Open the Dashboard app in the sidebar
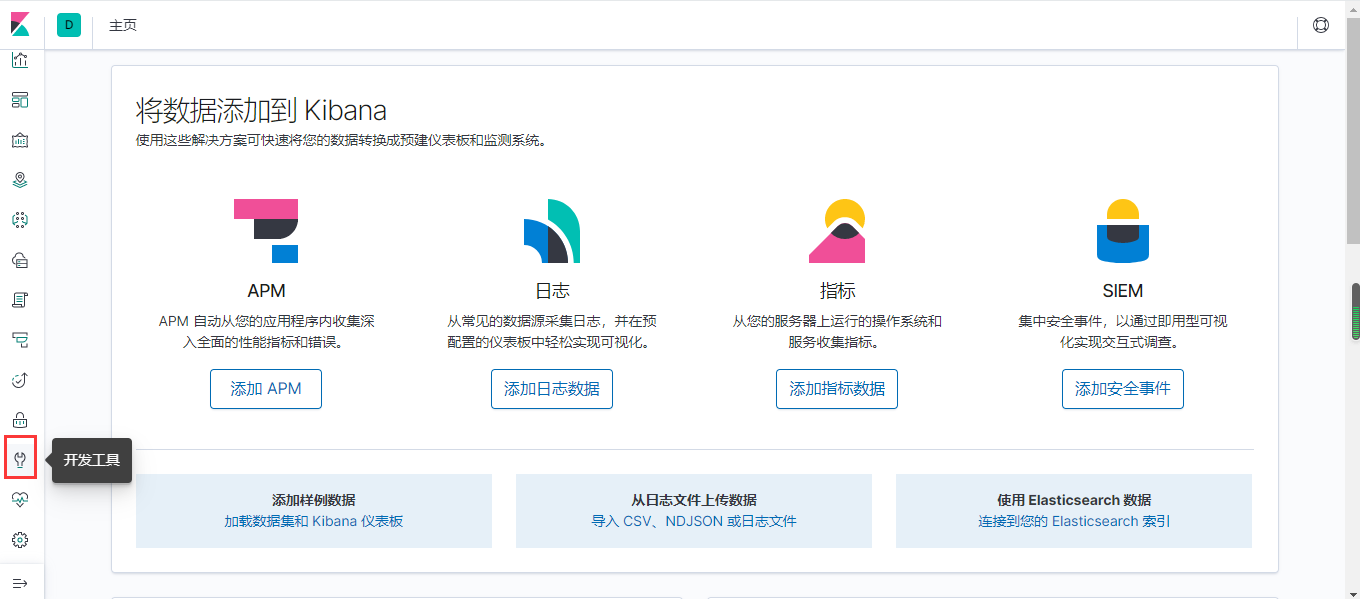This screenshot has height=599, width=1360. [x=20, y=100]
